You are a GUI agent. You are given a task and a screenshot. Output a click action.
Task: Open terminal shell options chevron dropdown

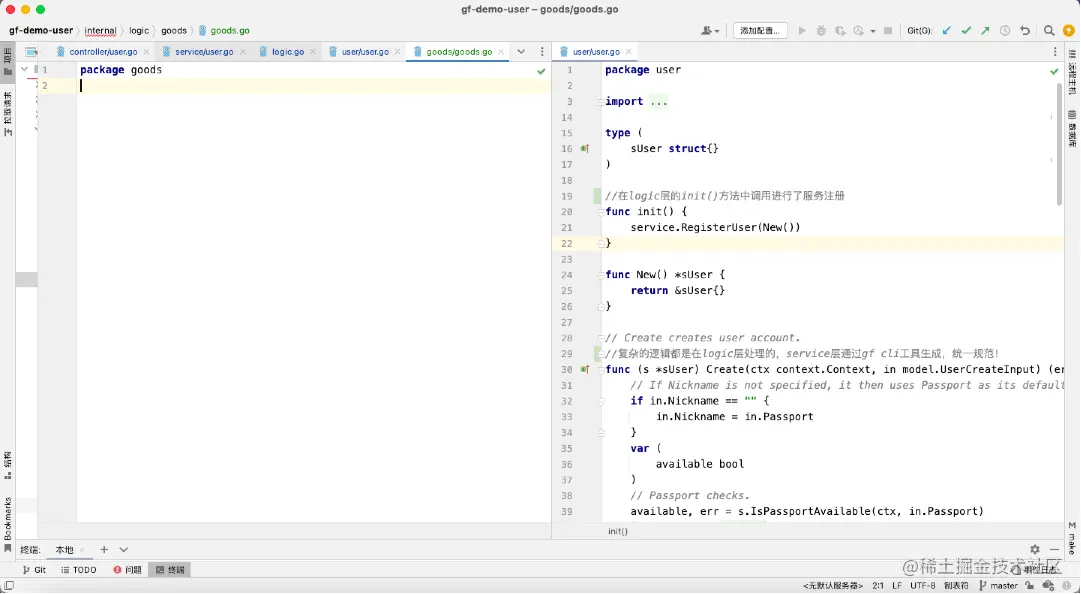123,549
